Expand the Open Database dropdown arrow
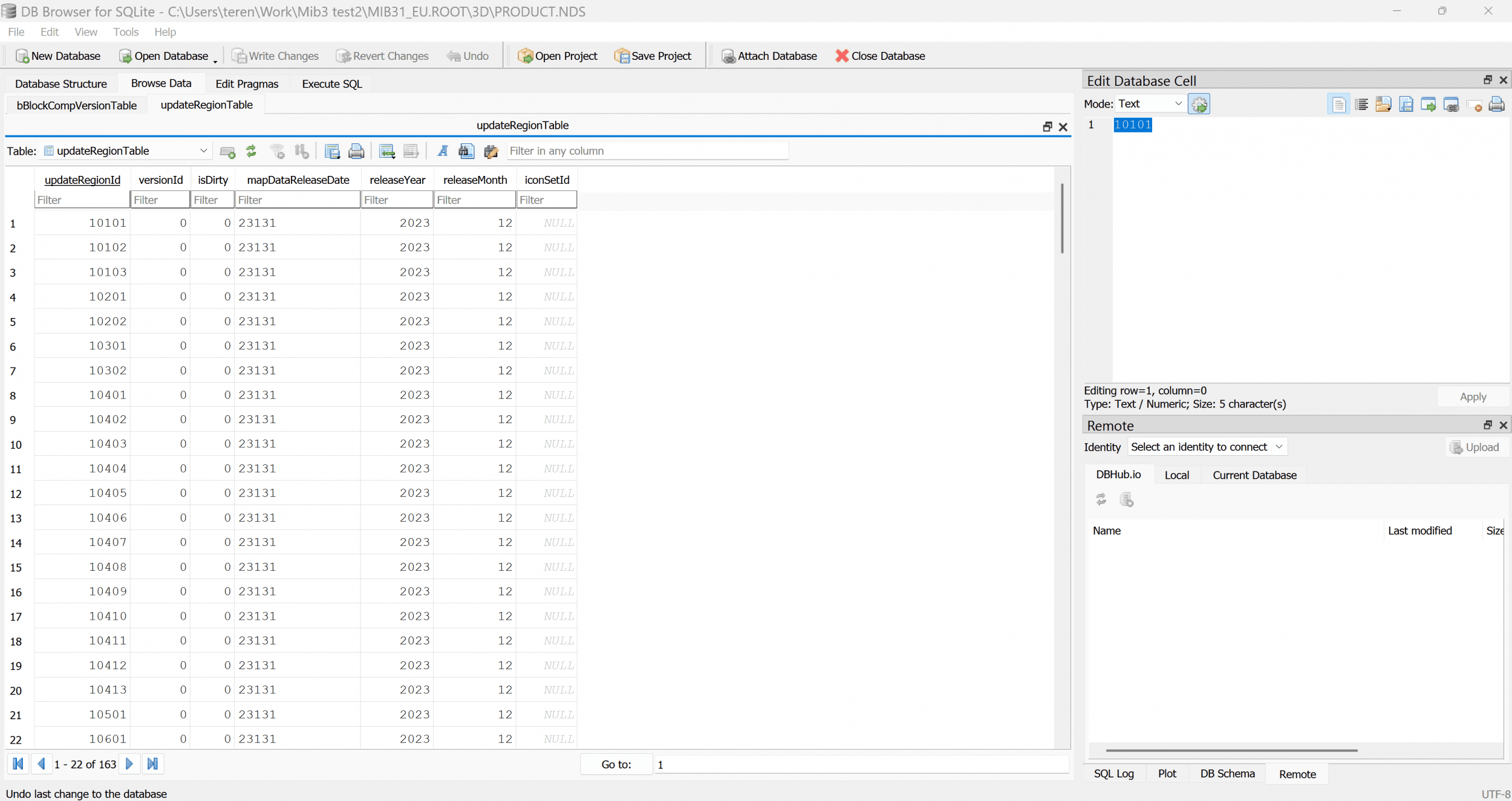This screenshot has height=801, width=1512. coord(215,60)
